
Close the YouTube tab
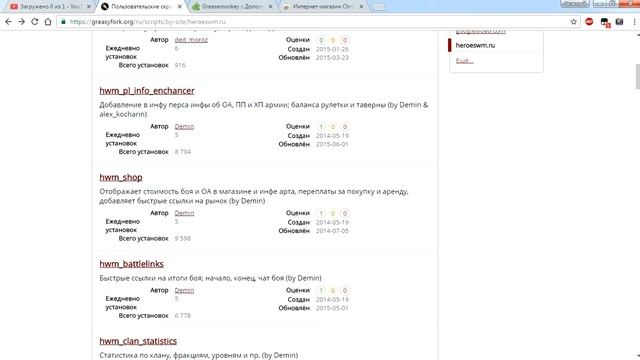tap(88, 7)
